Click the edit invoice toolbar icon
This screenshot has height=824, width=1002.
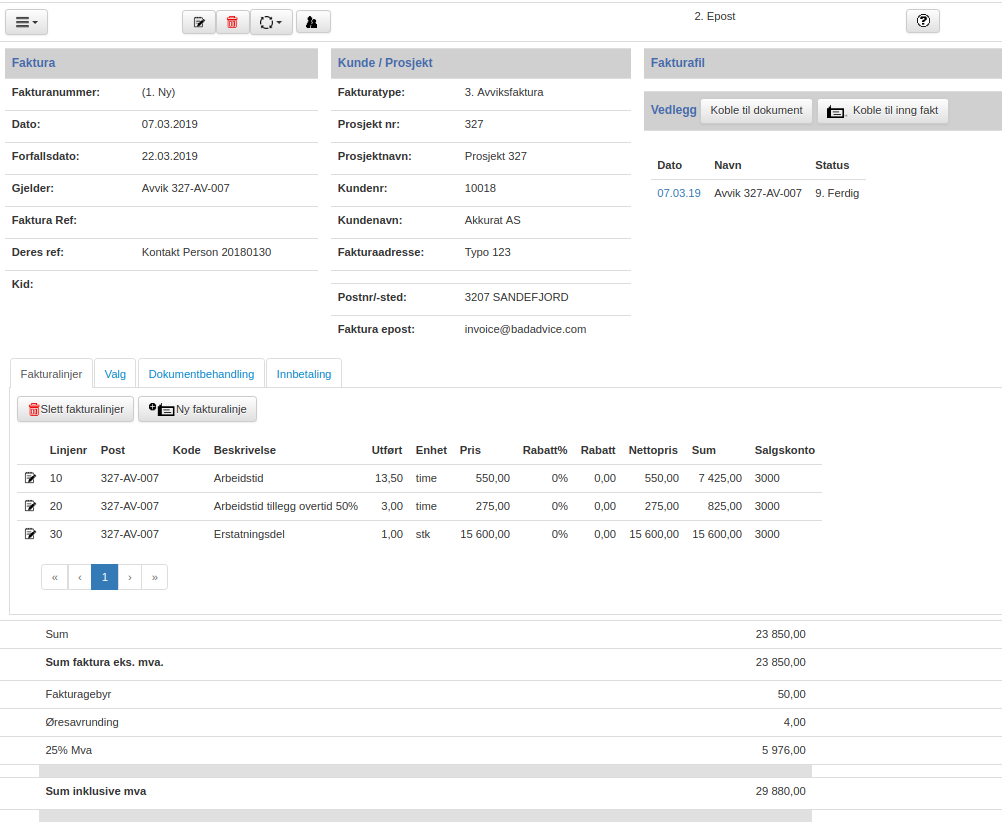[x=199, y=22]
